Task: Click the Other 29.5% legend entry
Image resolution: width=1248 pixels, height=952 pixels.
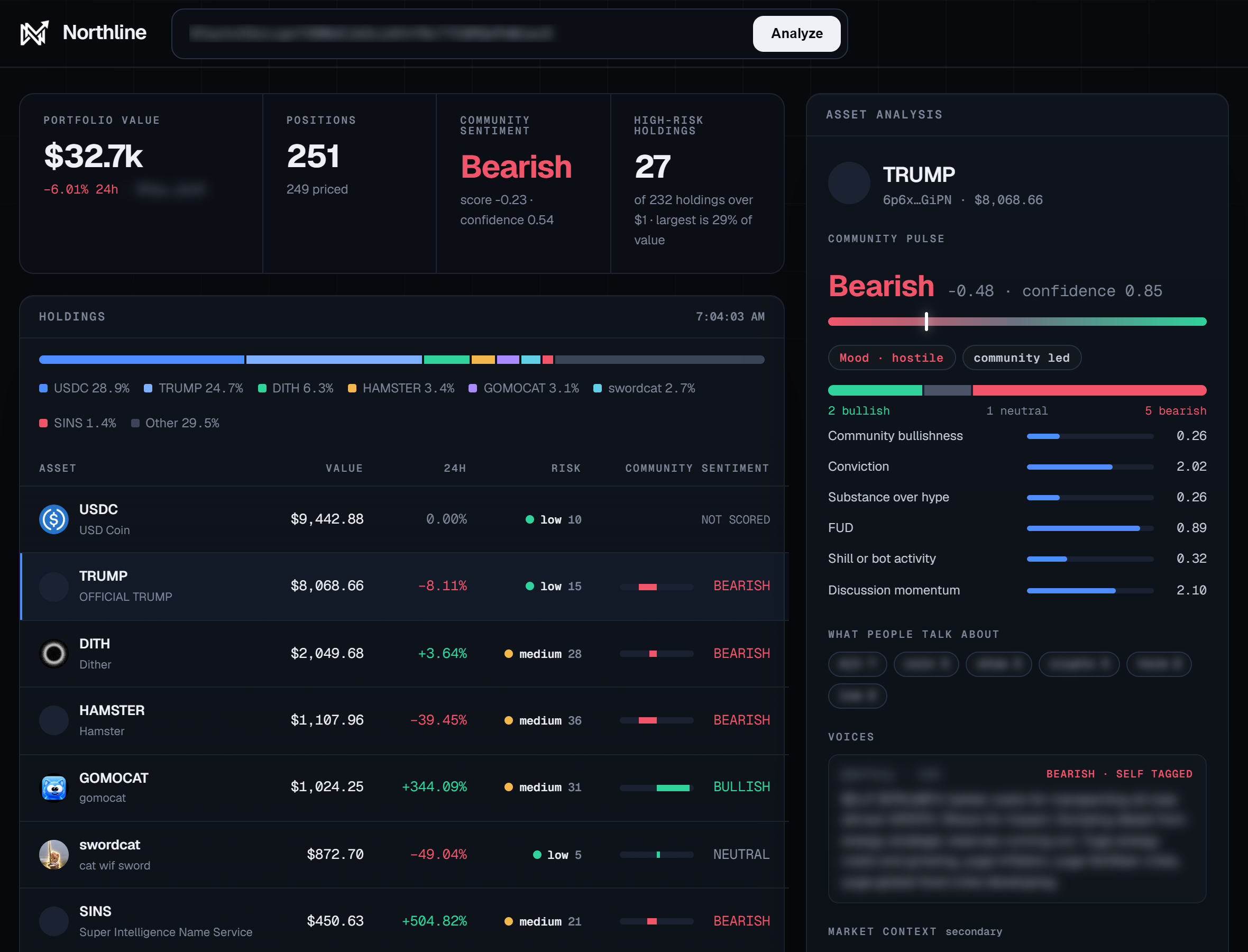Action: click(x=175, y=423)
